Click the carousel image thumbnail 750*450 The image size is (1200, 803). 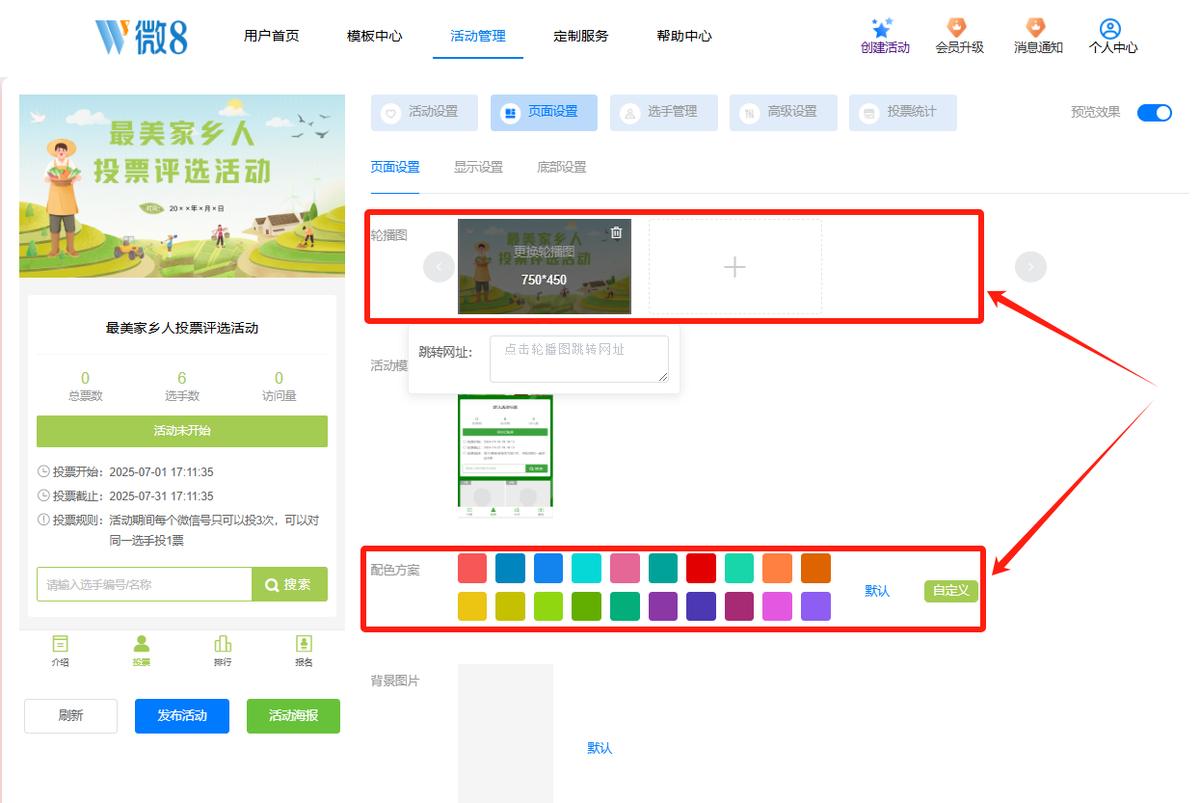point(544,266)
